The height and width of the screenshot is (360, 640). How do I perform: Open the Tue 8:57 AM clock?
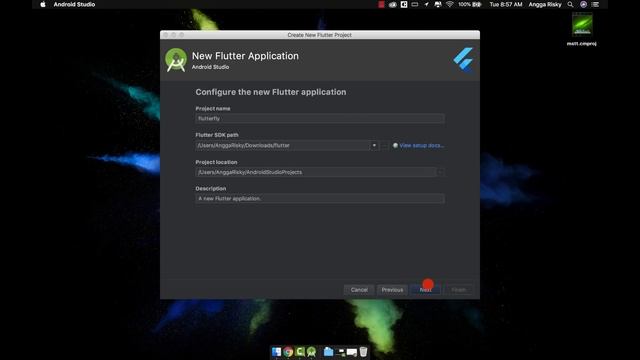coord(506,4)
